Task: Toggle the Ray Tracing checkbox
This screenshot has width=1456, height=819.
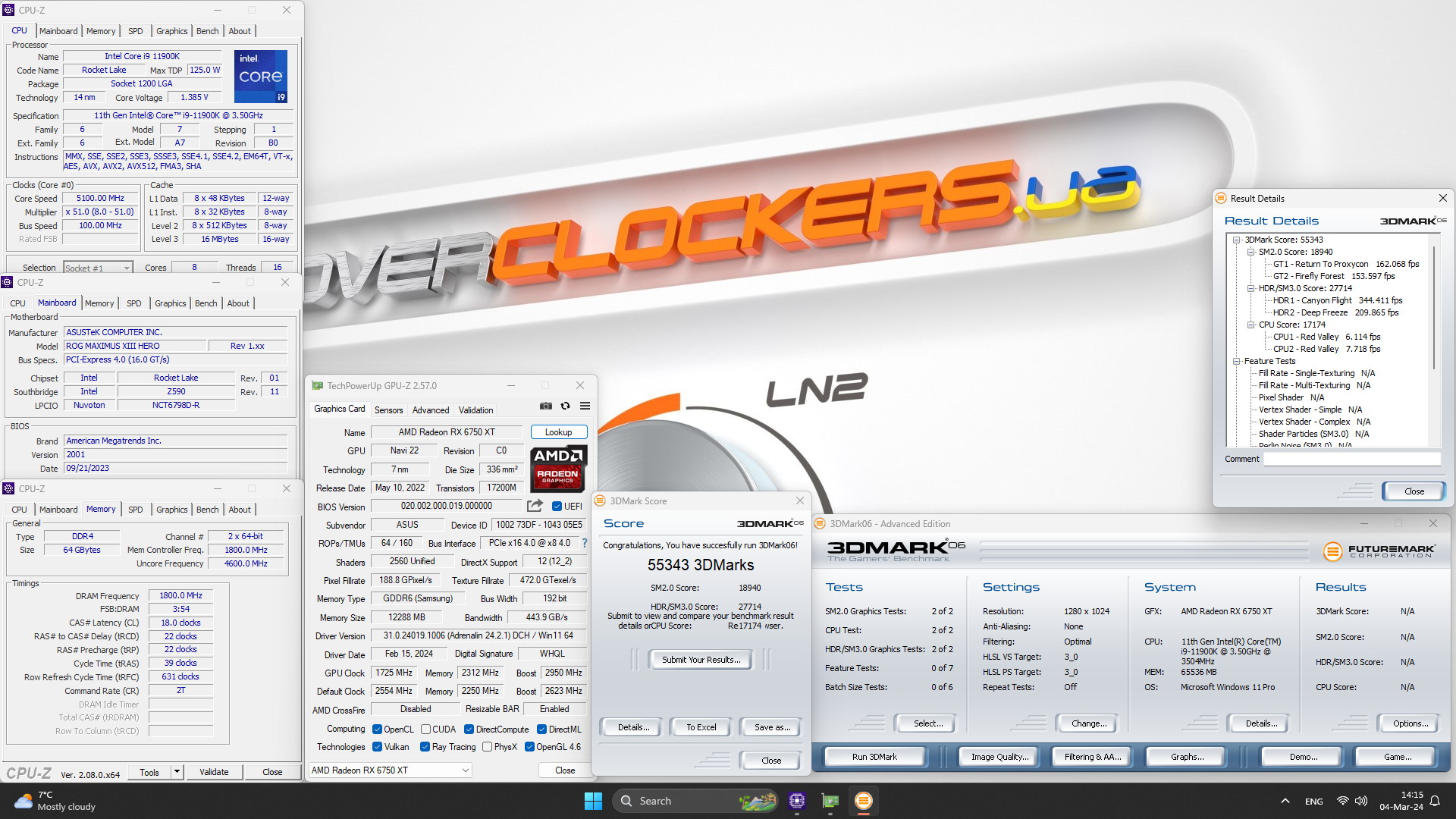Action: coord(425,747)
